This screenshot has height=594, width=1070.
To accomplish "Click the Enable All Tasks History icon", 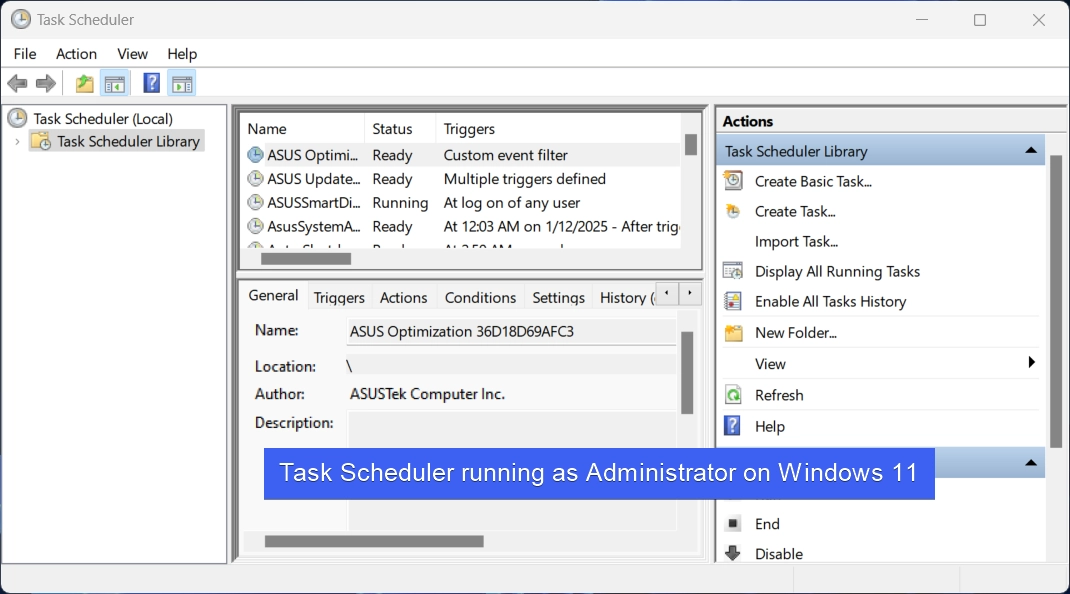I will click(733, 301).
